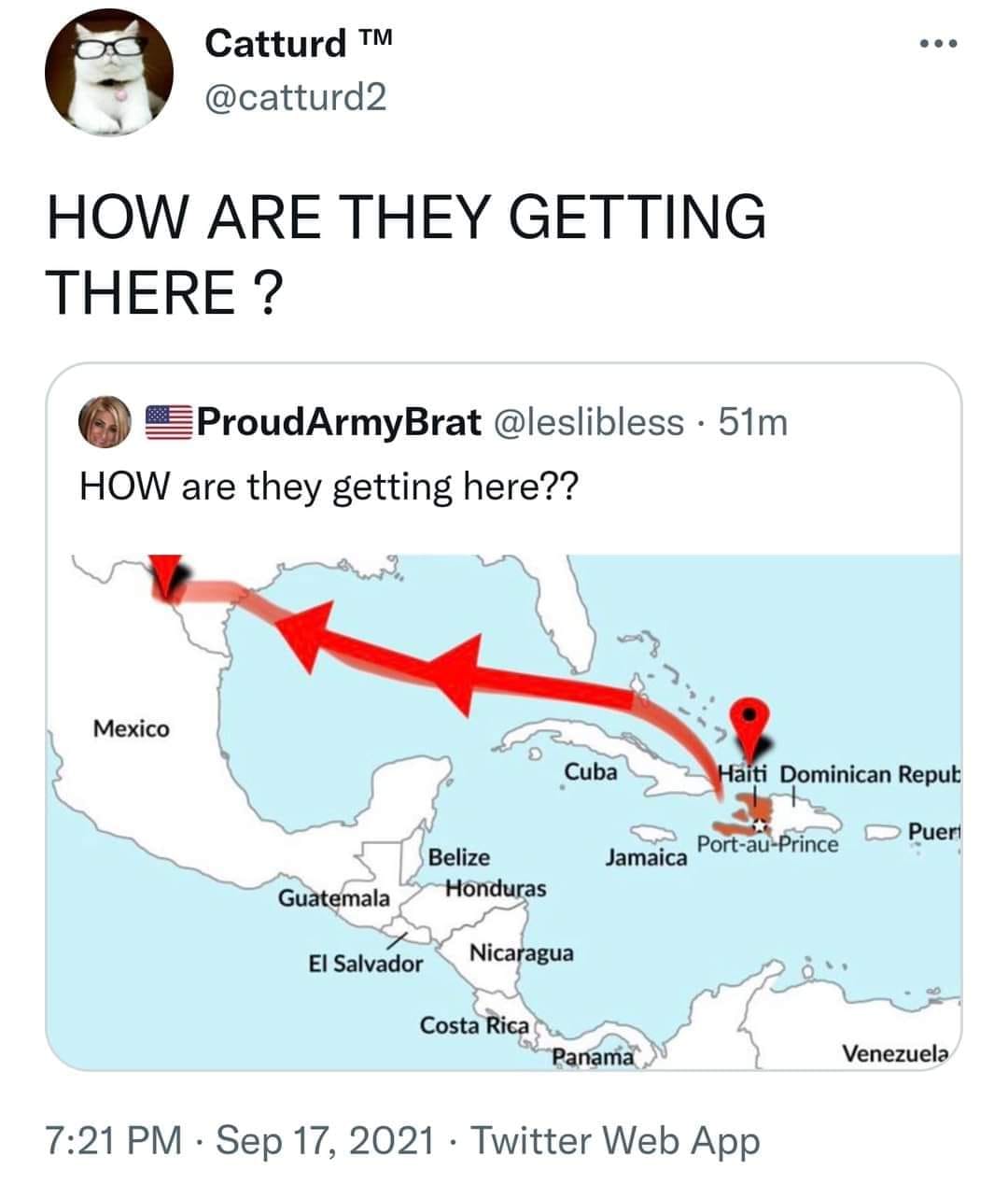The width and height of the screenshot is (1008, 1184).
Task: Click the red arrowhead pointing at Texas border
Action: click(x=165, y=573)
